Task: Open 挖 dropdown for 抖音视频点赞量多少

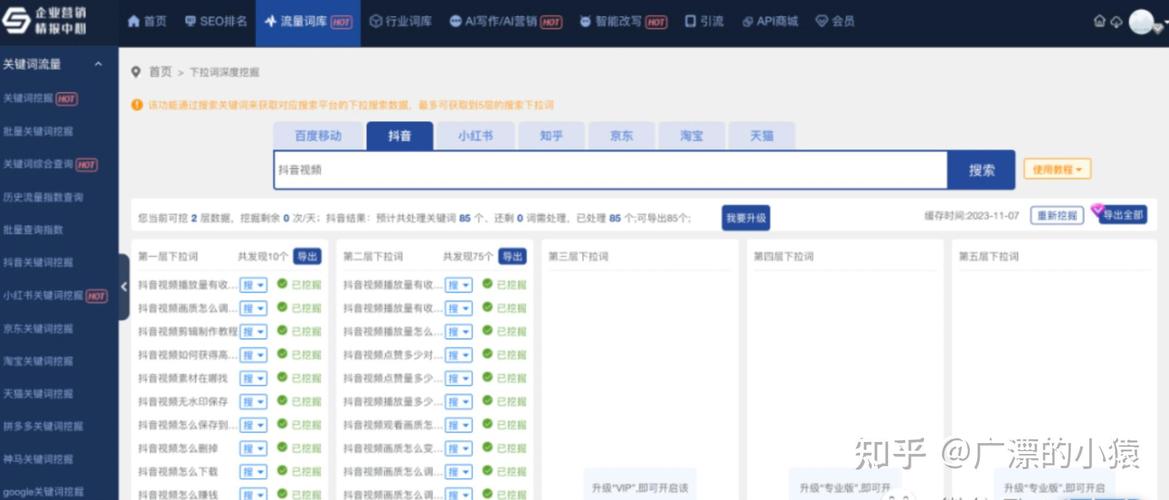Action: 459,379
